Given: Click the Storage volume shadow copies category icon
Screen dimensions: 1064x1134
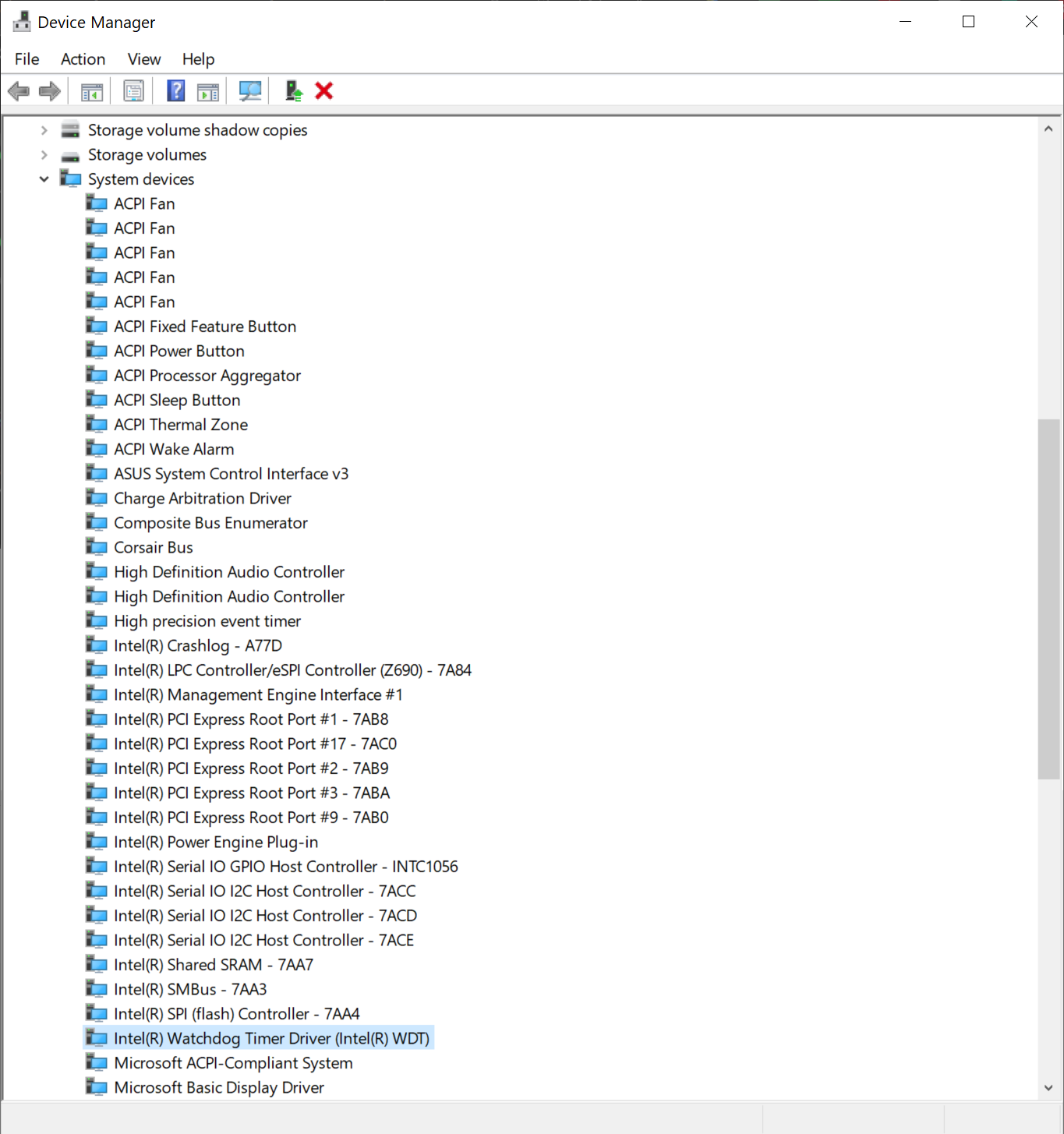Looking at the screenshot, I should tap(71, 129).
